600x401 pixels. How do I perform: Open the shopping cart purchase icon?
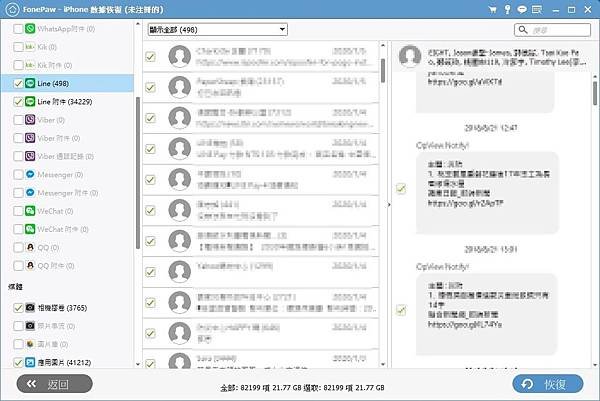pos(492,10)
